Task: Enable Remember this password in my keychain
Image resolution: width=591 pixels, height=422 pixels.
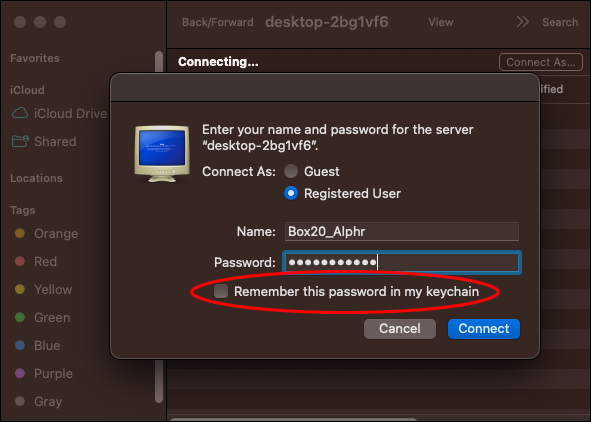Action: click(x=221, y=291)
